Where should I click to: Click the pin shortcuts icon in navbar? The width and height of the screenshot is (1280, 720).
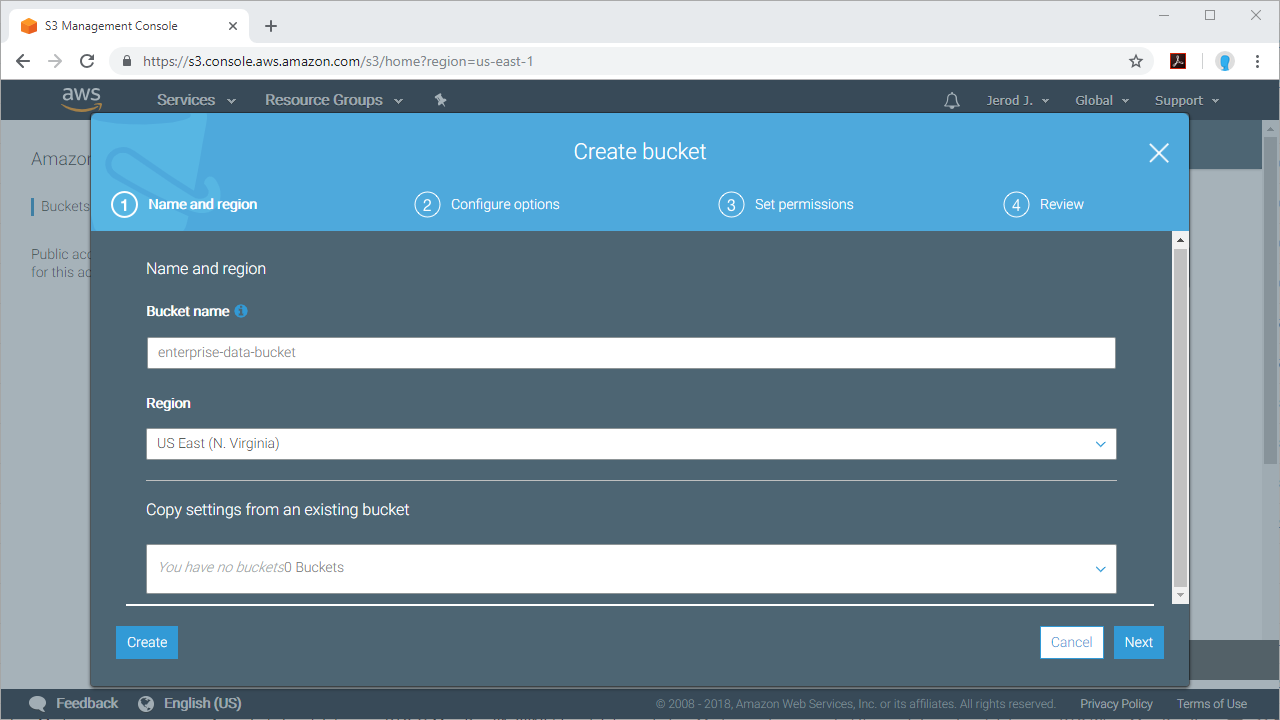440,100
